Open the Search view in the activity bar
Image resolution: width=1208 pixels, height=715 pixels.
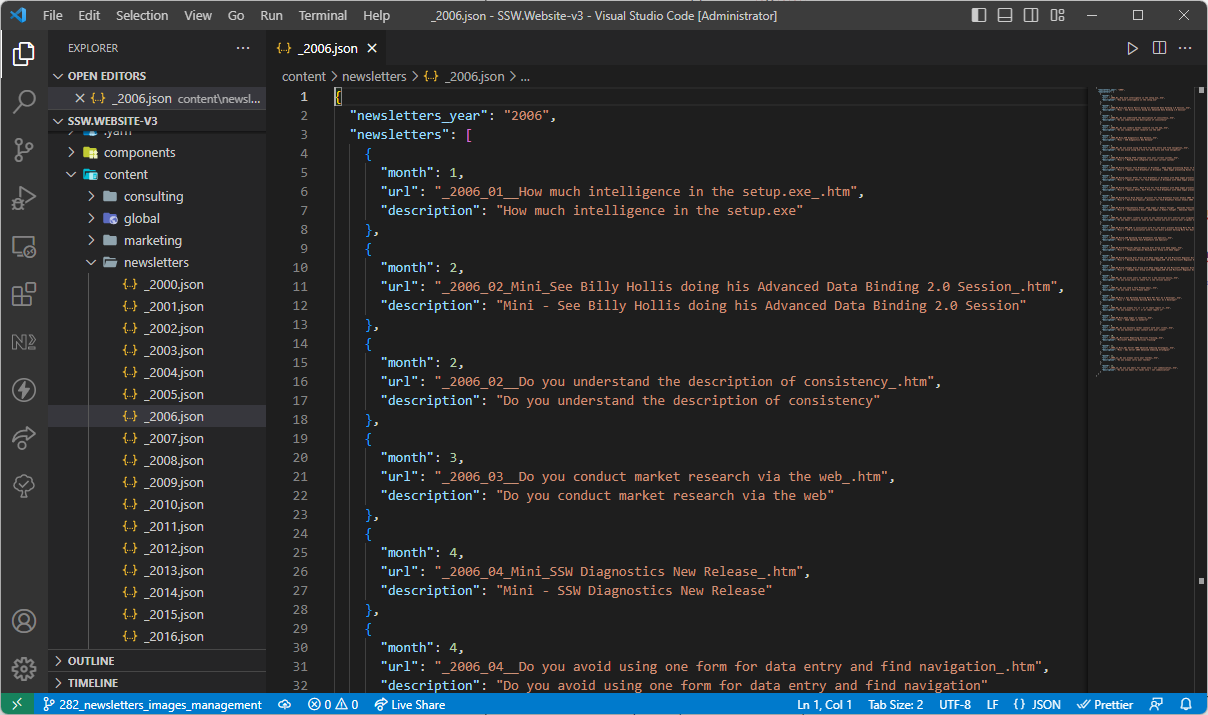24,102
